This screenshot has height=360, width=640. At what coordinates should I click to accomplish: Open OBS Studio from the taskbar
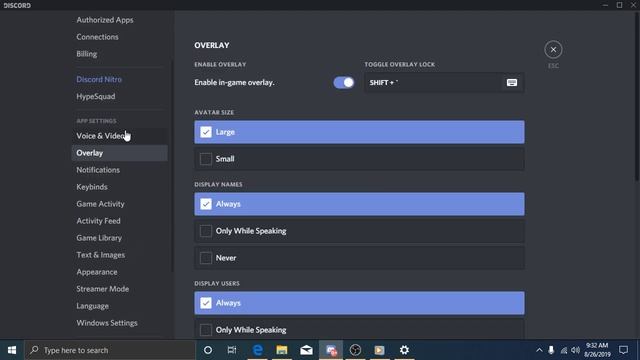tap(355, 350)
